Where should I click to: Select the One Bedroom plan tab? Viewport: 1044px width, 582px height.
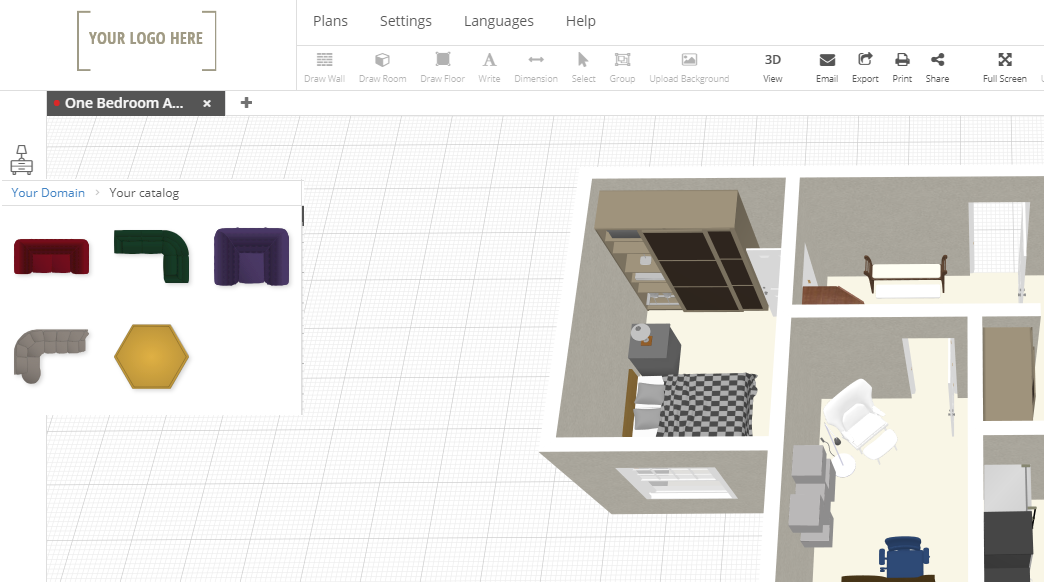(125, 103)
